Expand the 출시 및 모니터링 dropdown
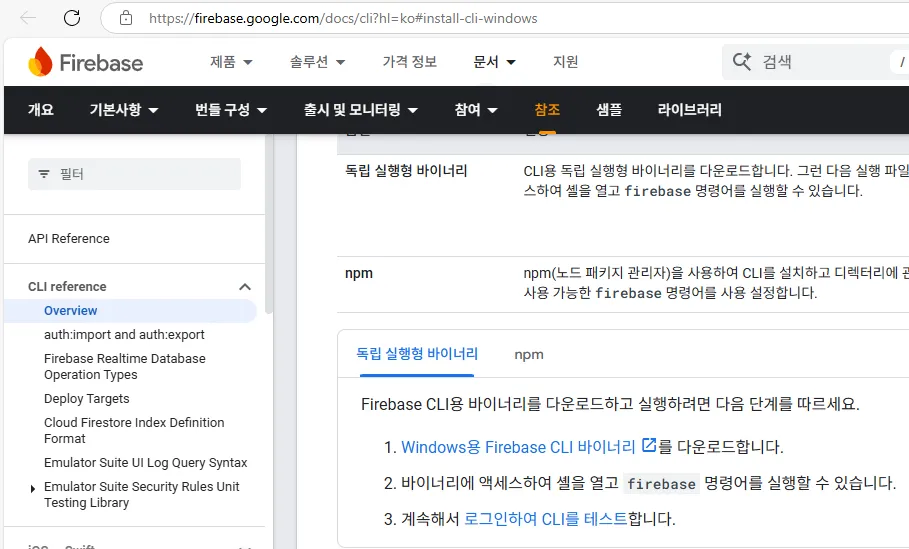909x549 pixels. point(361,110)
